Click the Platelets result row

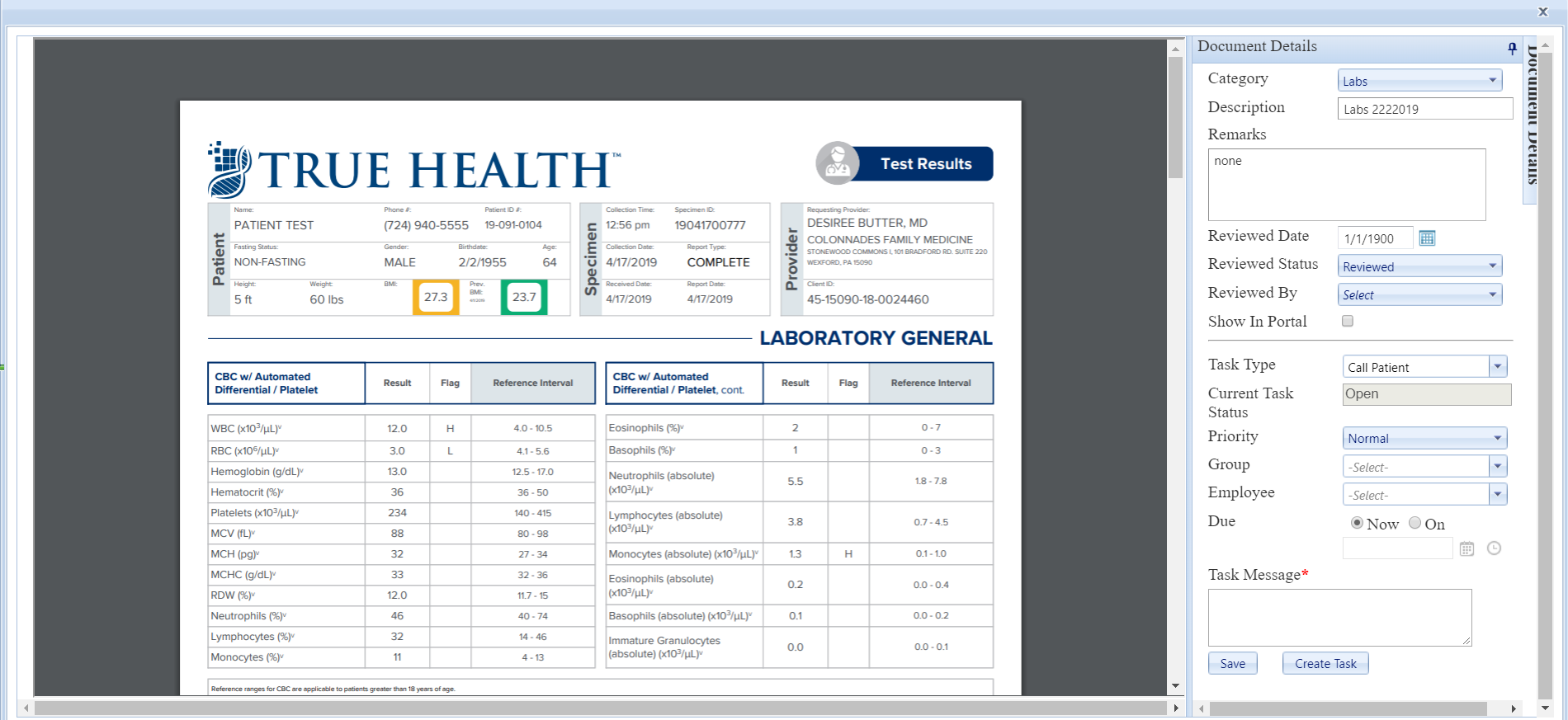(401, 513)
